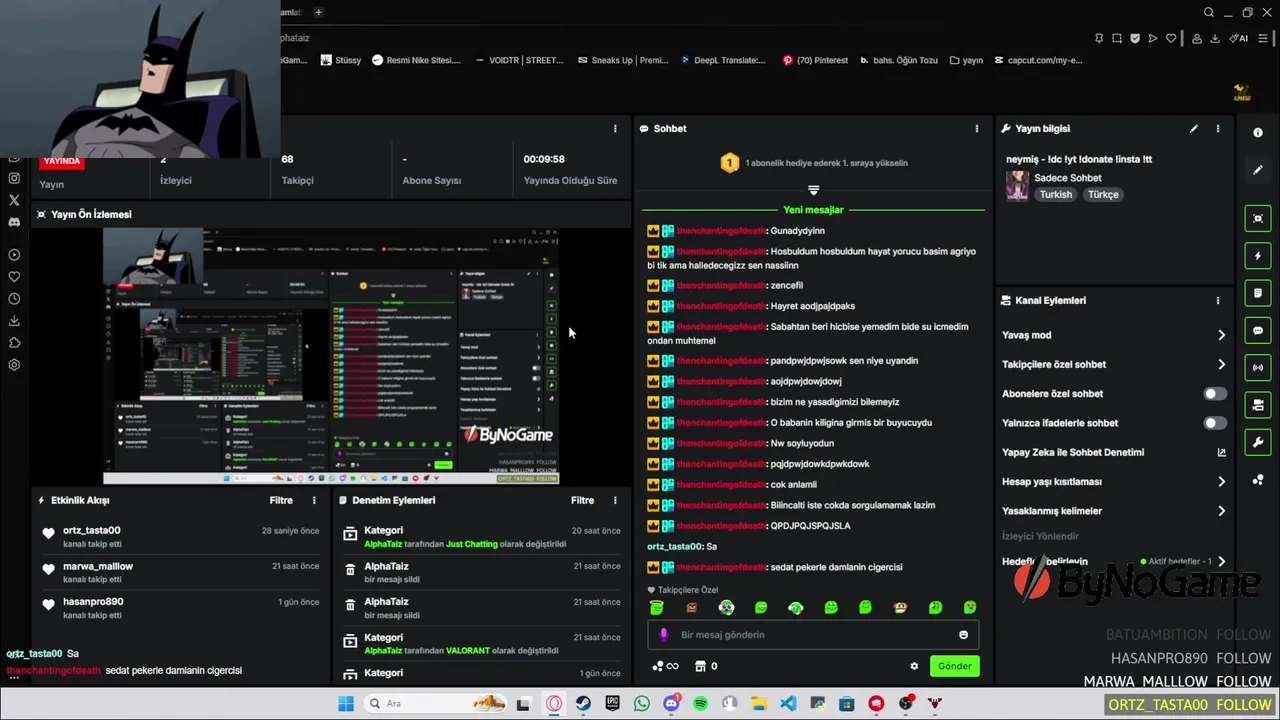Toggle Yalnızca ifadelerle sohbet switch
This screenshot has width=1280, height=720.
(x=1215, y=423)
